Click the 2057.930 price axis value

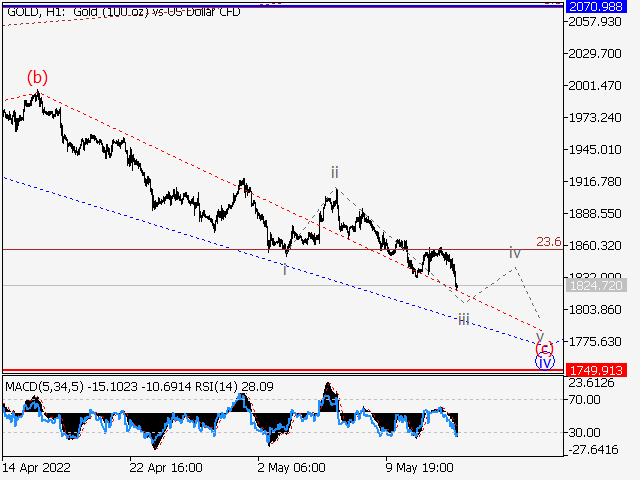tap(595, 22)
